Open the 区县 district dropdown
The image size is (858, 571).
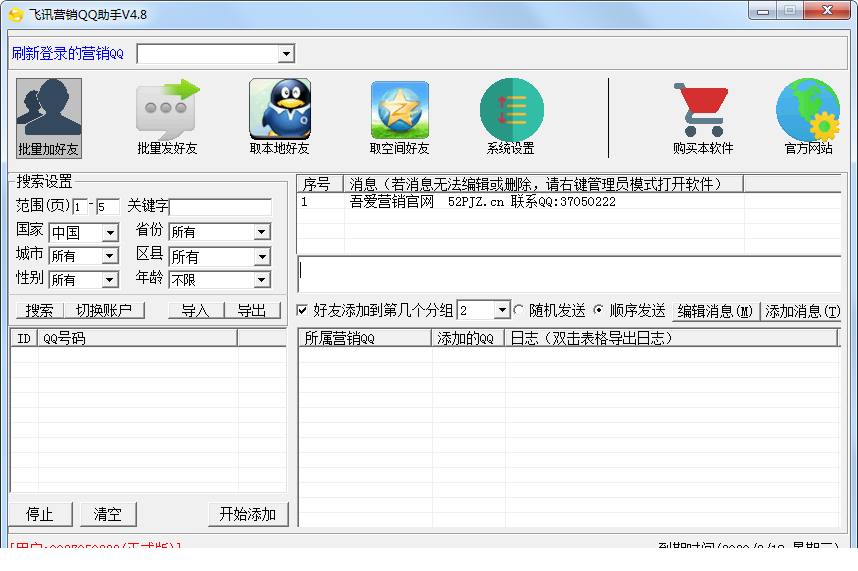point(262,257)
